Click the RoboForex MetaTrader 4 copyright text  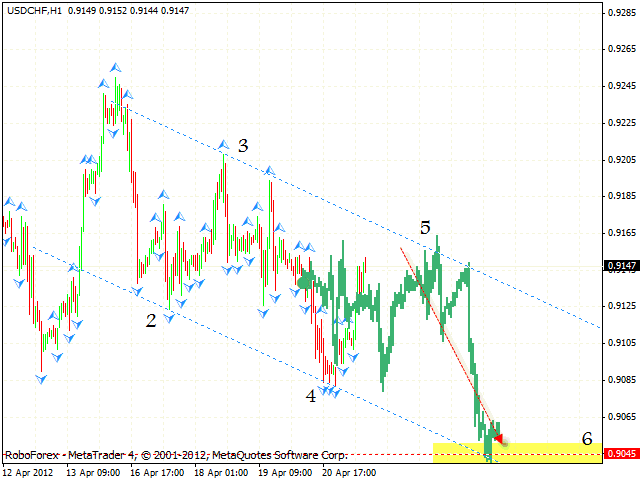[175, 453]
